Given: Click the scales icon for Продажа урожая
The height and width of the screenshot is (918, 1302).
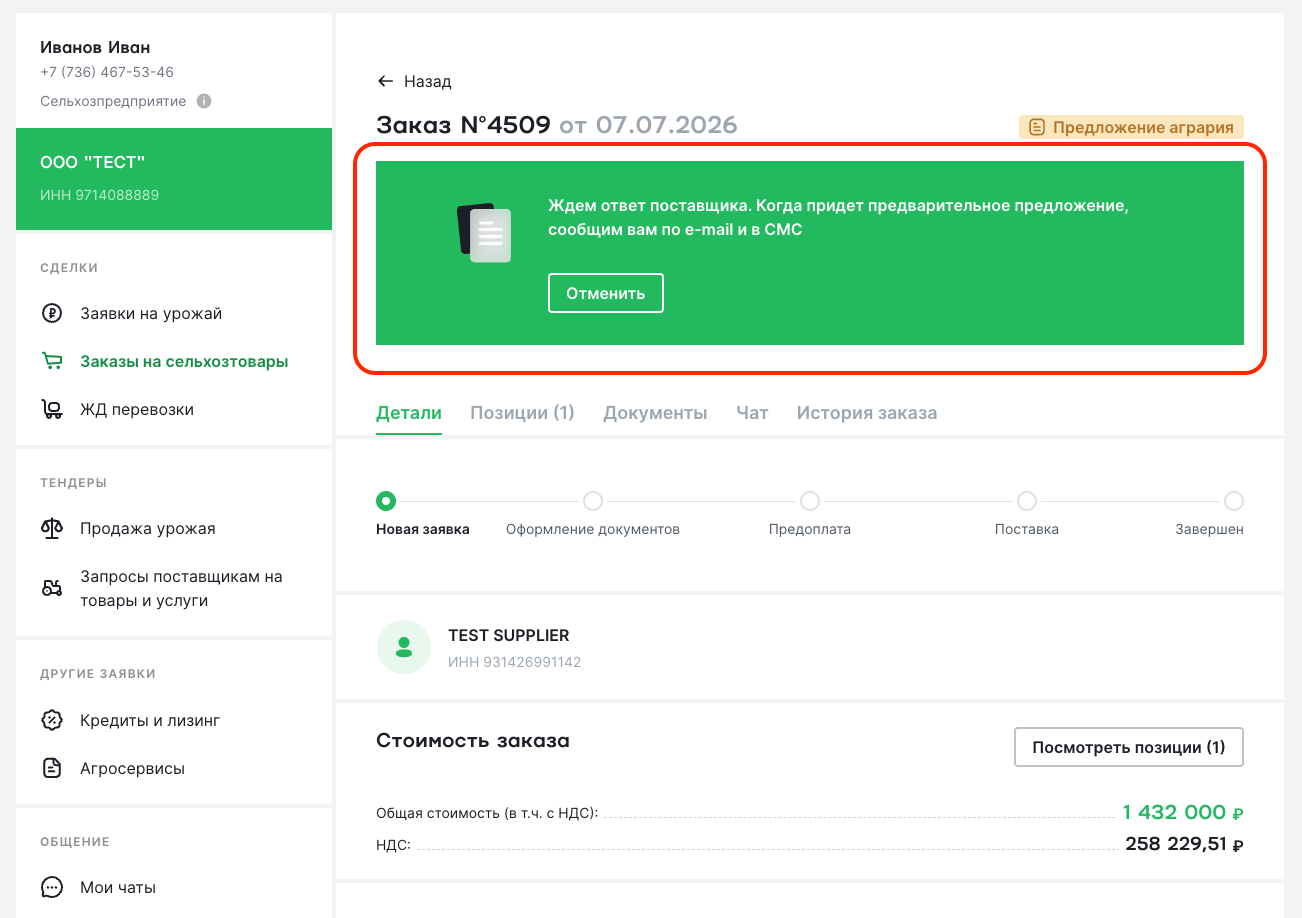Looking at the screenshot, I should pos(52,528).
